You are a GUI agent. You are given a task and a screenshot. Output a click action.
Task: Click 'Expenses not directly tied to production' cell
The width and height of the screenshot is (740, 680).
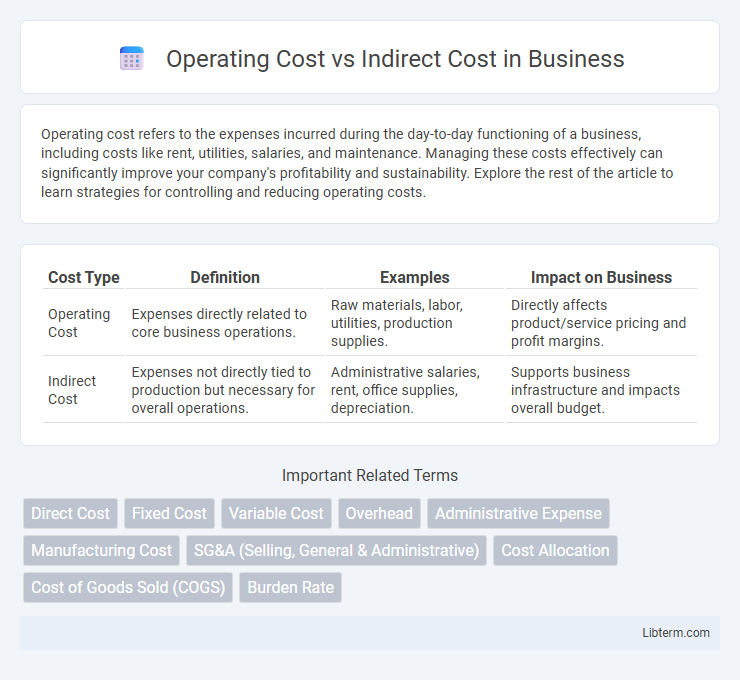(225, 390)
